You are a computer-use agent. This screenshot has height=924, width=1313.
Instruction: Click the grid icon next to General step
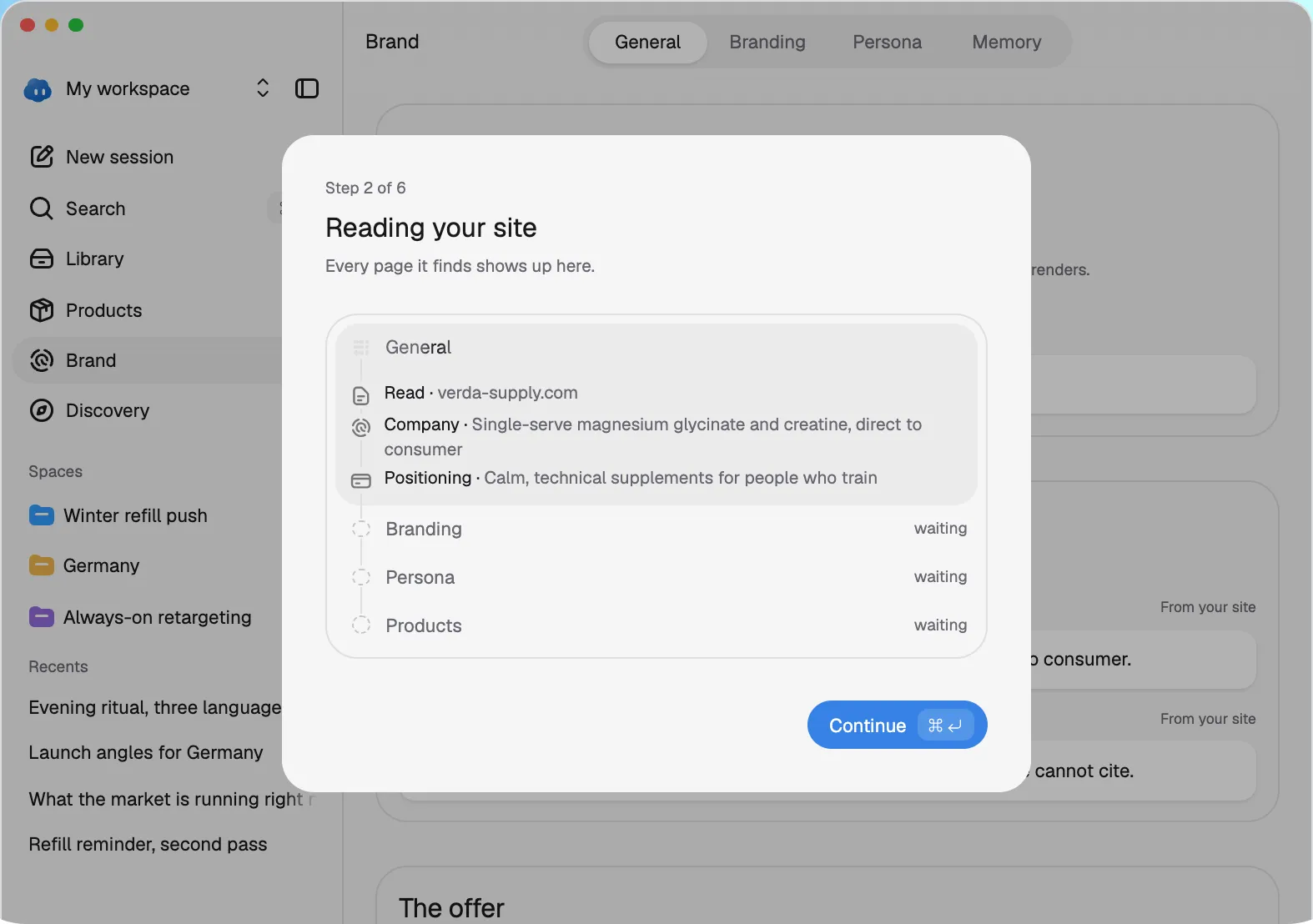coord(361,348)
